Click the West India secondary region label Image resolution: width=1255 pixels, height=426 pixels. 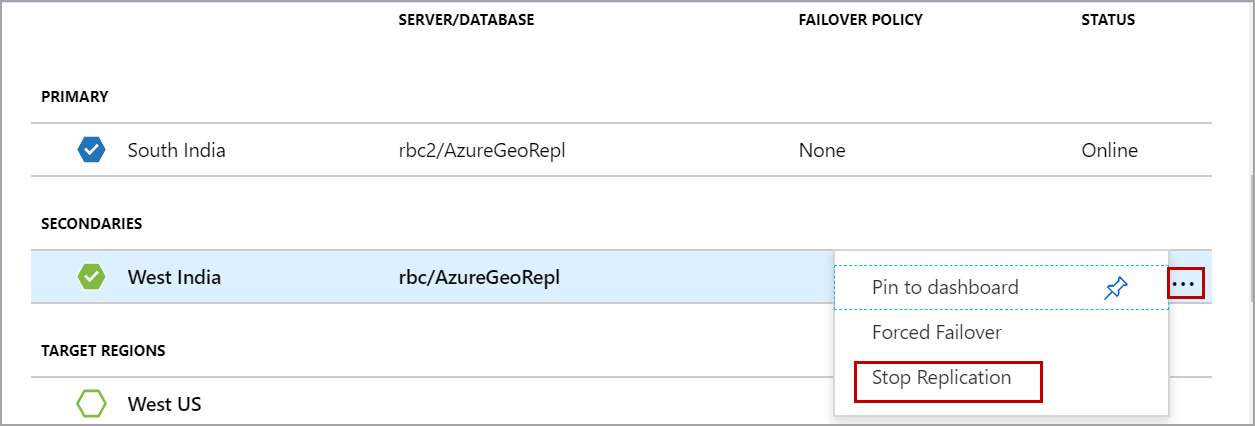click(174, 277)
